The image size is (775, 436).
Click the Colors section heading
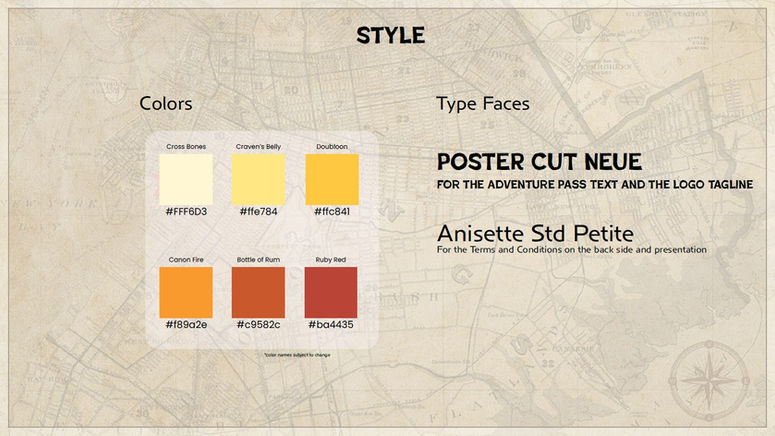tap(166, 103)
